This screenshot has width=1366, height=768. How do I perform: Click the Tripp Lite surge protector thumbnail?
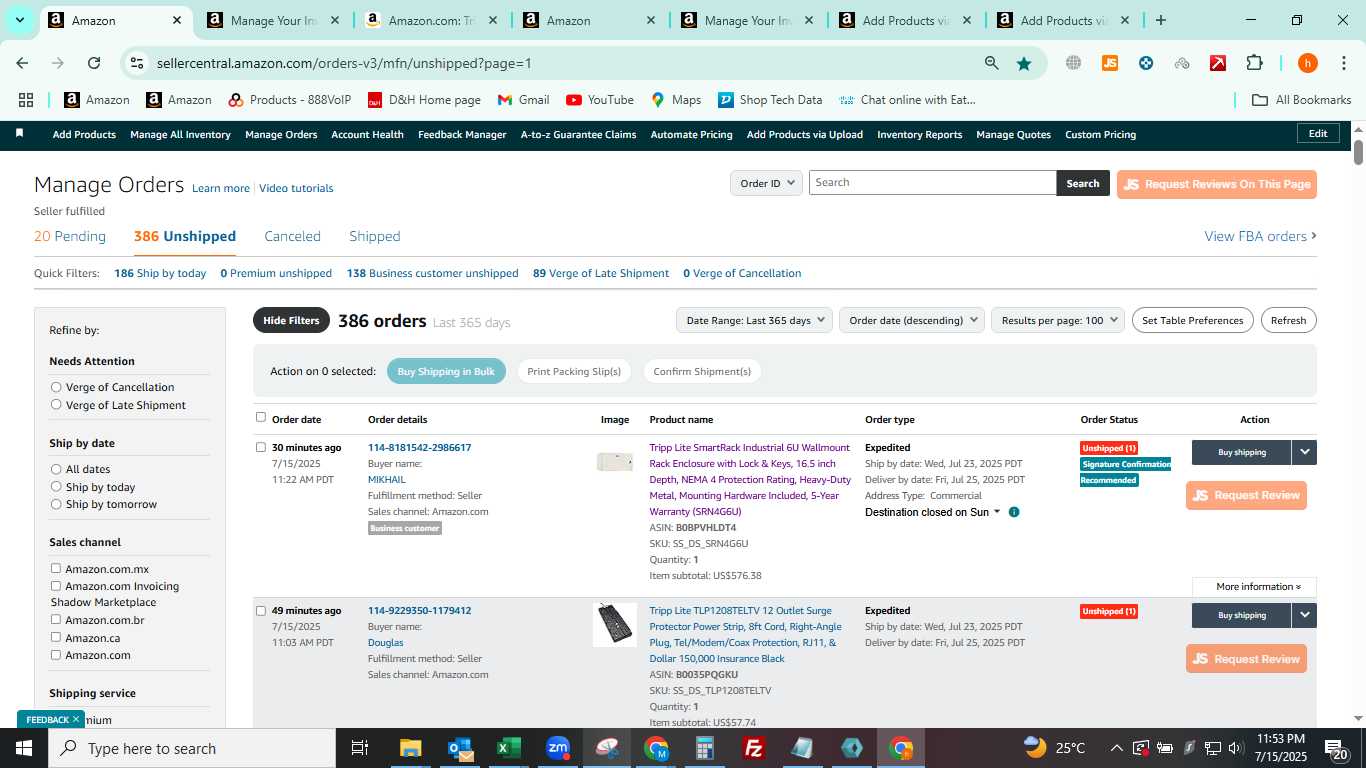614,624
